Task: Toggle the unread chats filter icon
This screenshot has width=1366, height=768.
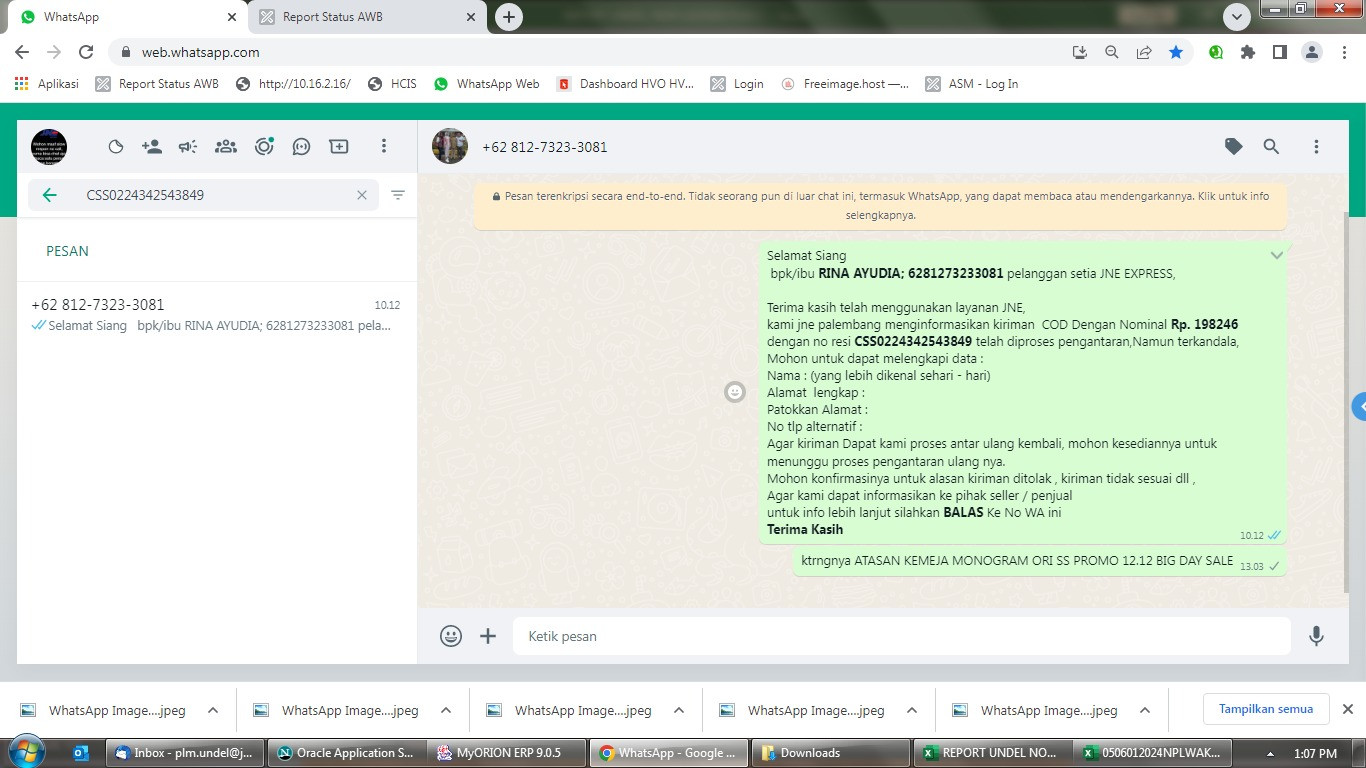Action: tap(398, 195)
